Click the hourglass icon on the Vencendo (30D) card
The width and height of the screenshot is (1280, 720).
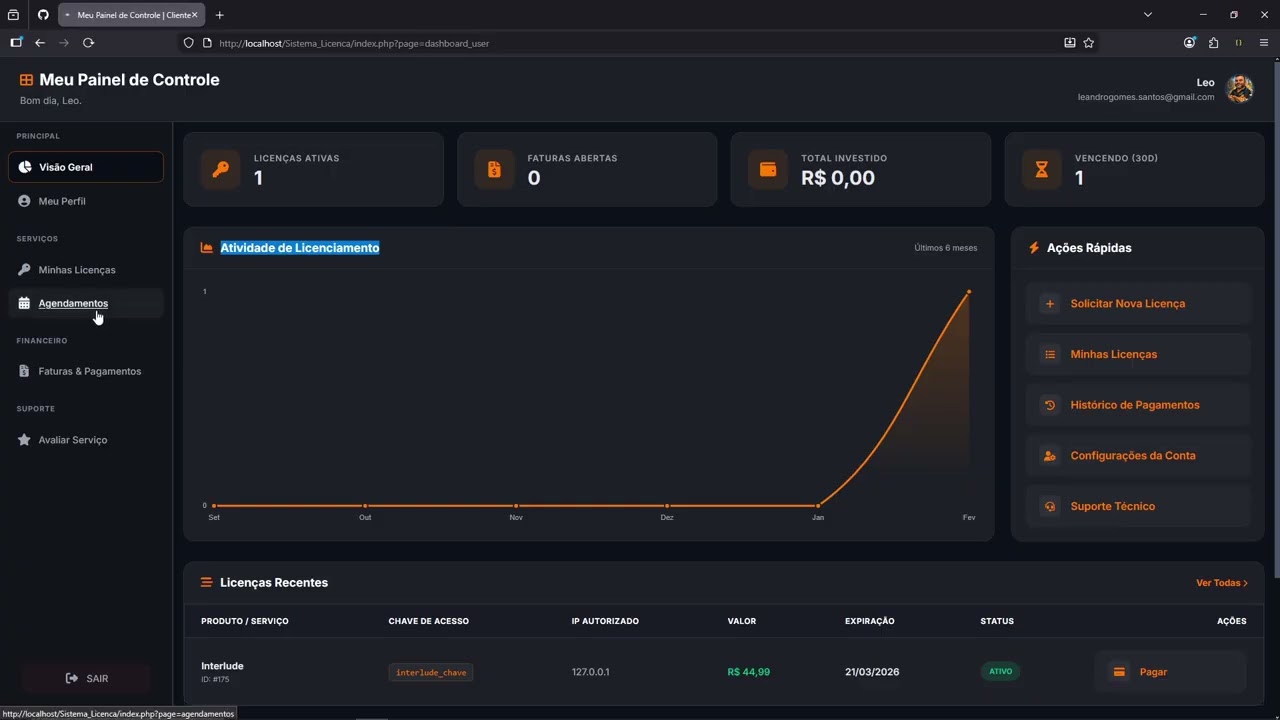[x=1041, y=170]
